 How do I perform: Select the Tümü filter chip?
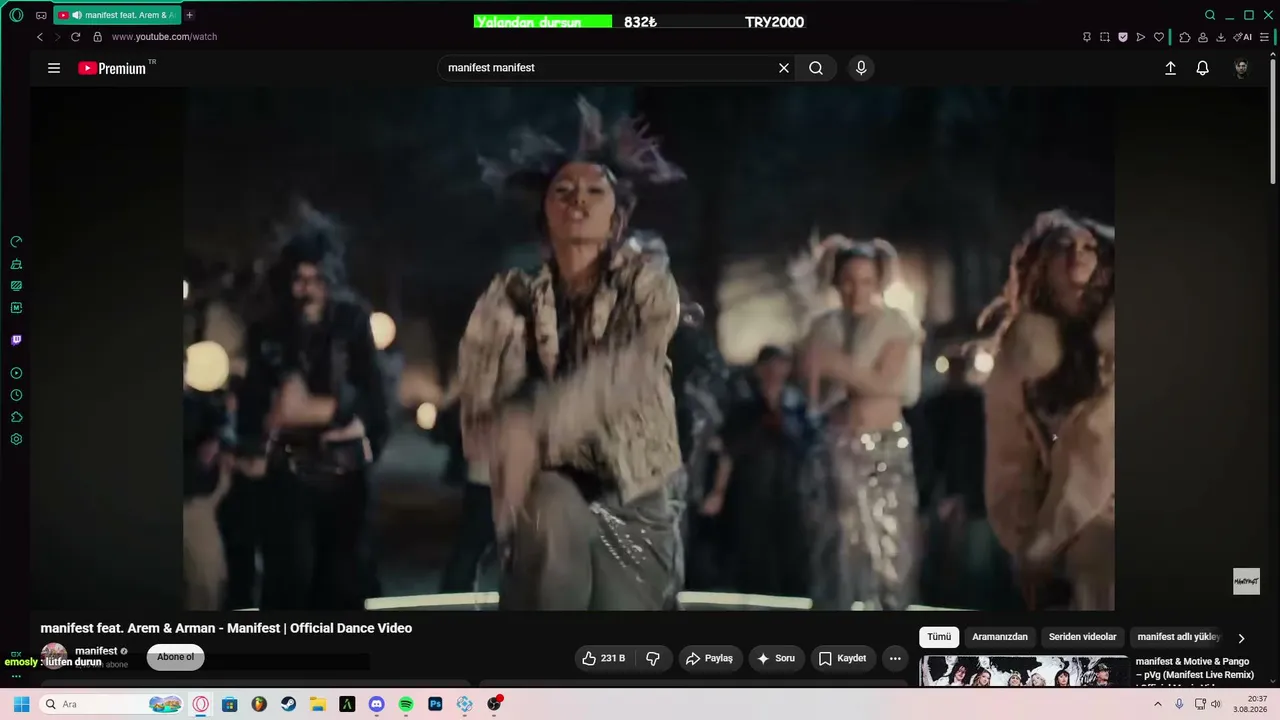pos(939,637)
